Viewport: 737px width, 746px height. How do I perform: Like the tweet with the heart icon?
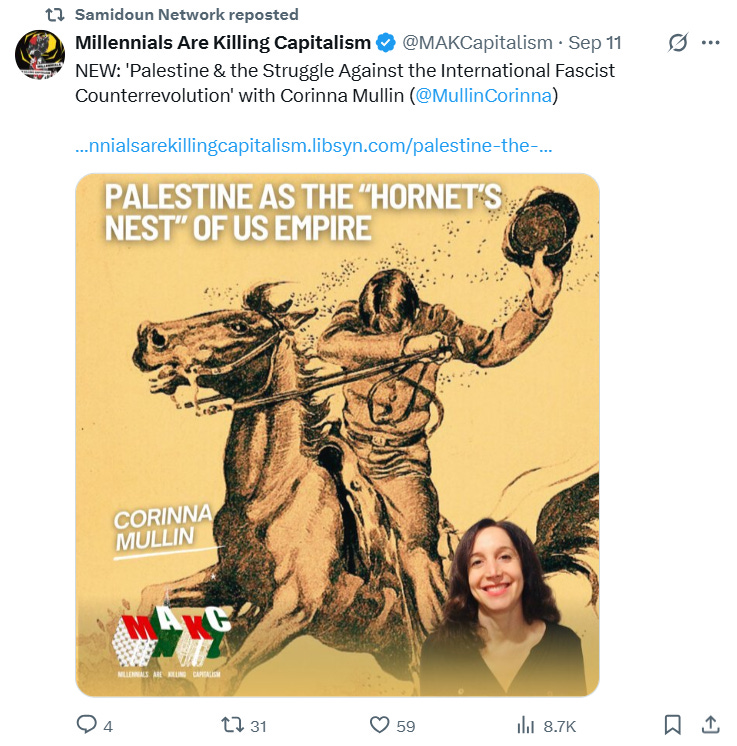(380, 725)
